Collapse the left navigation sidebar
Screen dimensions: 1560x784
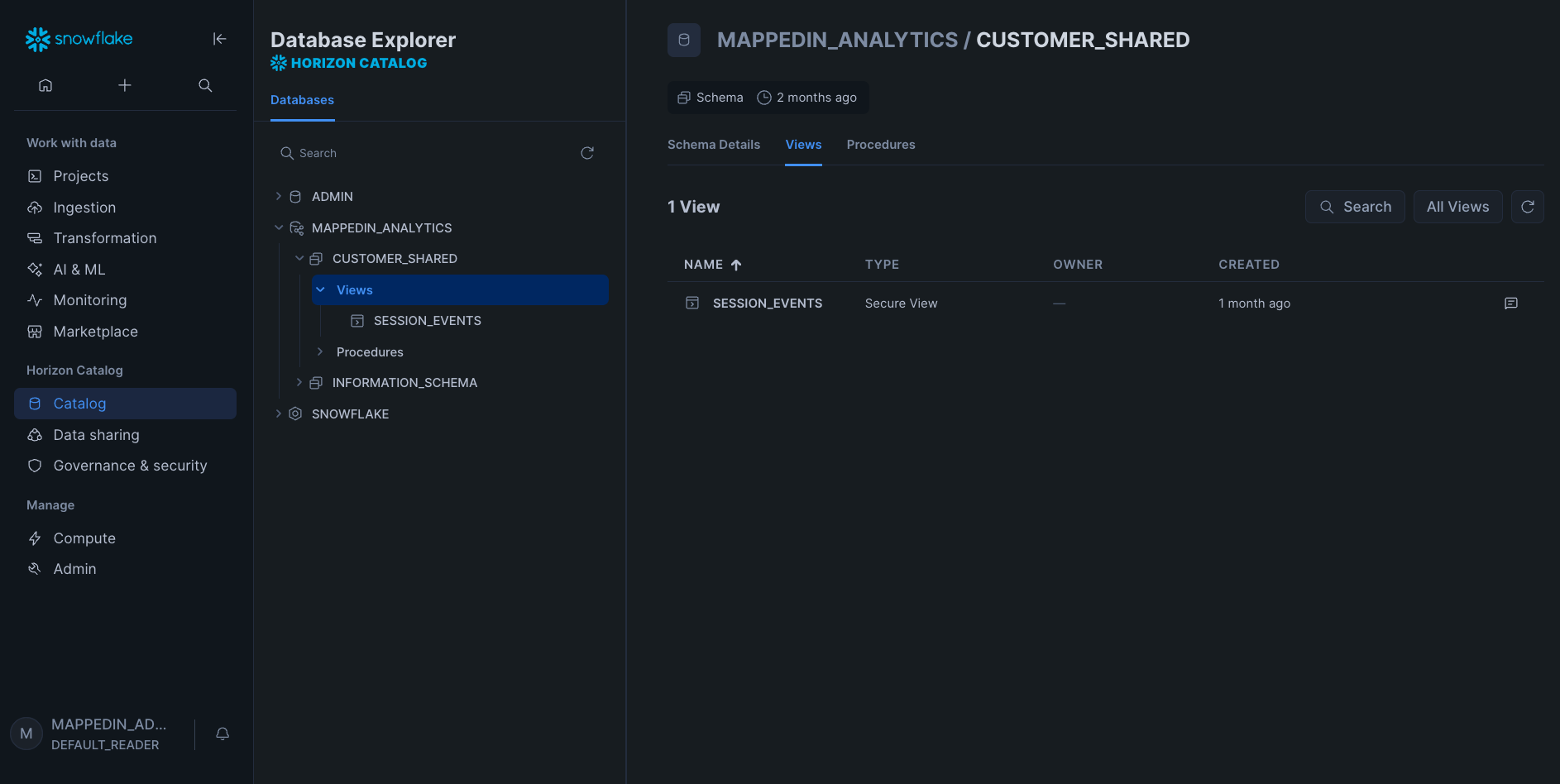(219, 39)
